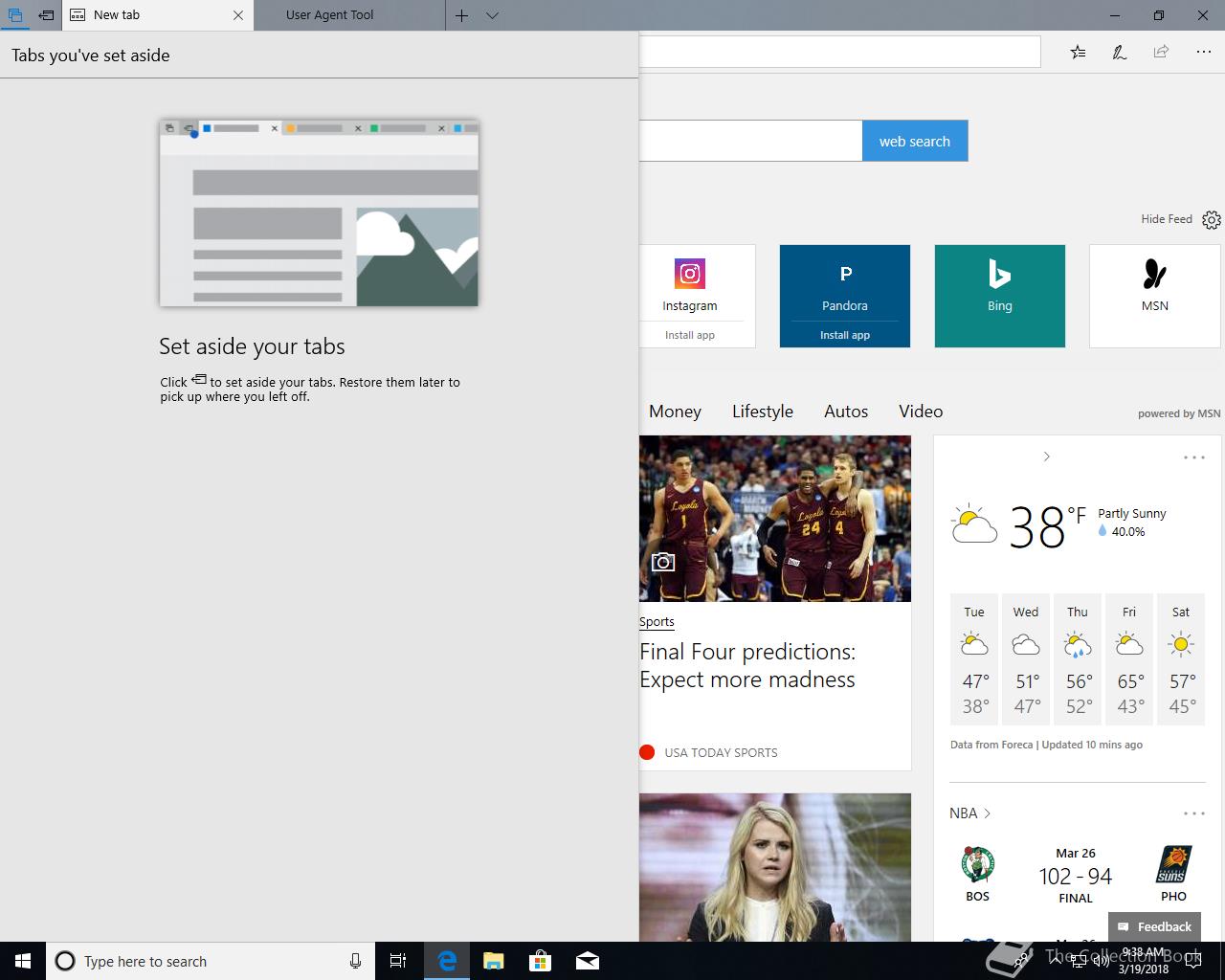Click the taskbar microphone icon
1225x980 pixels.
(x=355, y=961)
